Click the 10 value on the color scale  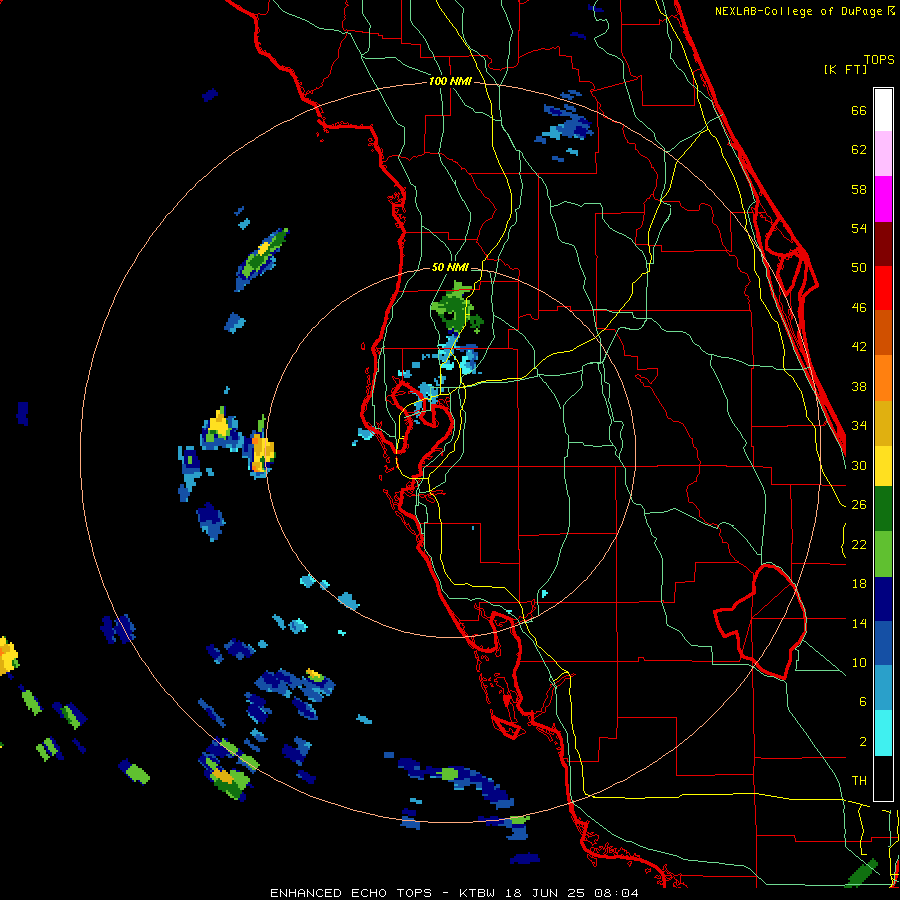coord(859,662)
